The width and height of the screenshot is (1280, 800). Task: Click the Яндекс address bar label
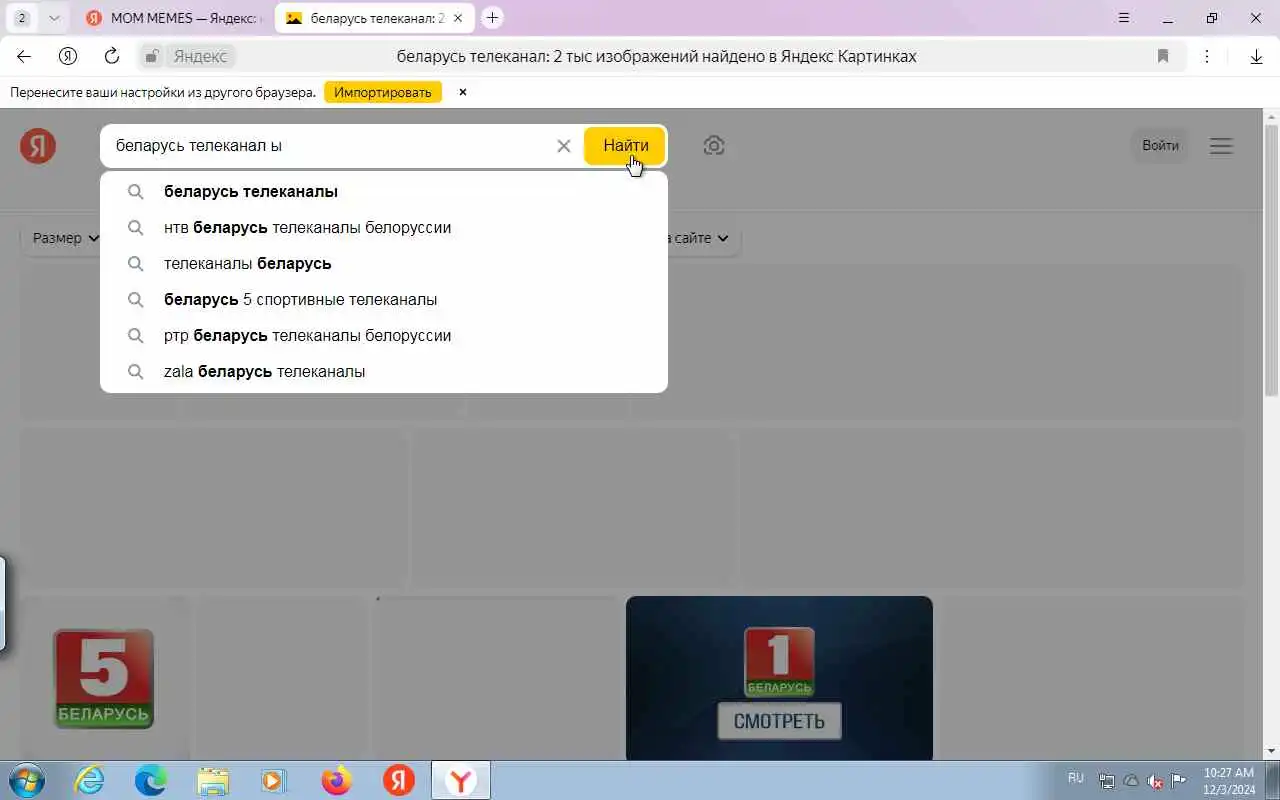coord(200,56)
